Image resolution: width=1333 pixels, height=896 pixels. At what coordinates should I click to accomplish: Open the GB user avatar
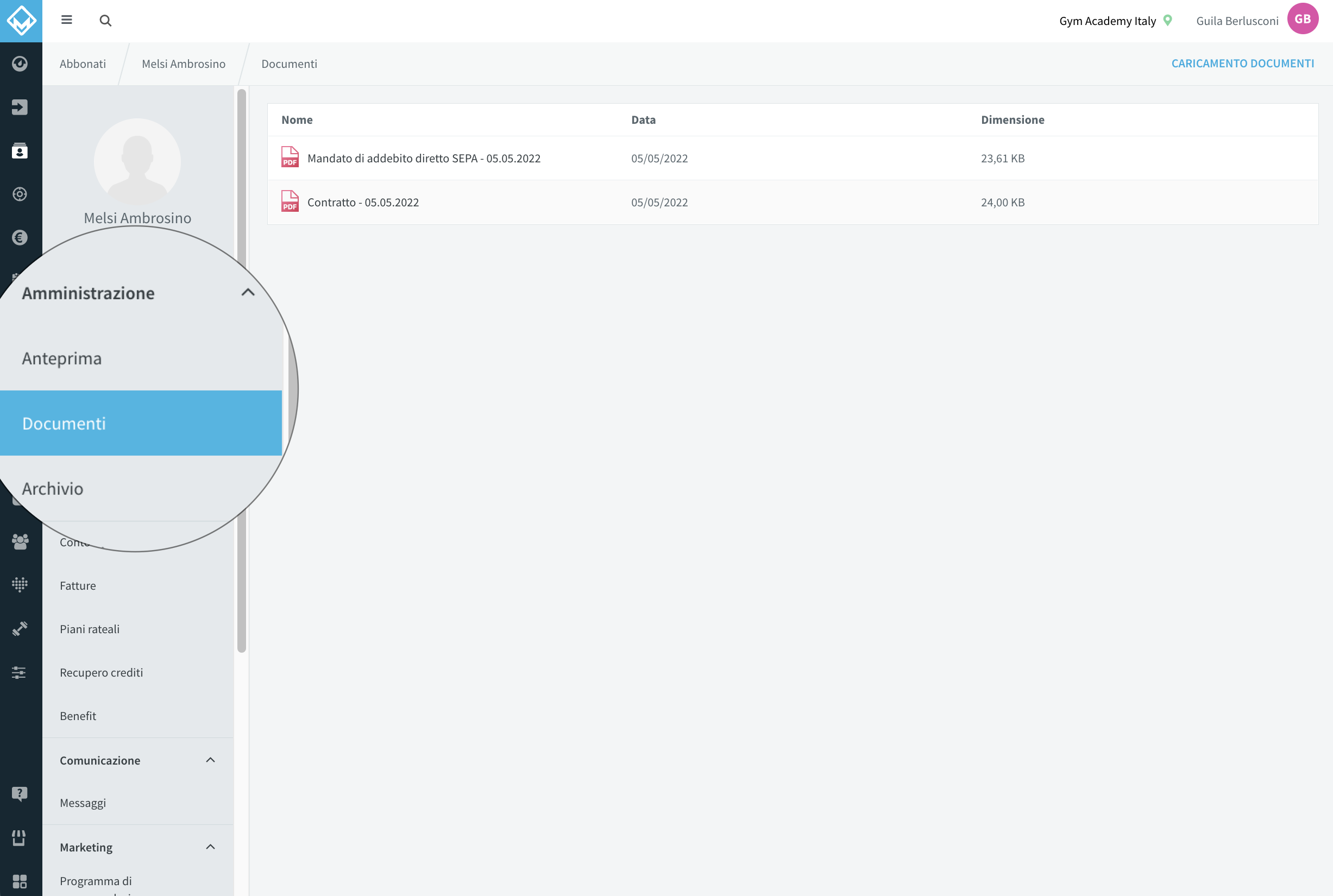click(x=1303, y=19)
